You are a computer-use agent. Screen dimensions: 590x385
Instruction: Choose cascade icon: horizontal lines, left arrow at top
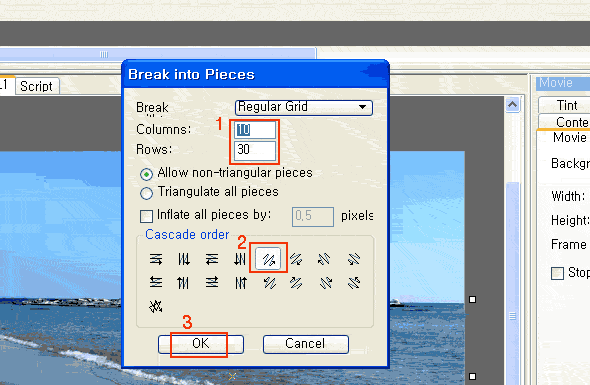click(156, 282)
